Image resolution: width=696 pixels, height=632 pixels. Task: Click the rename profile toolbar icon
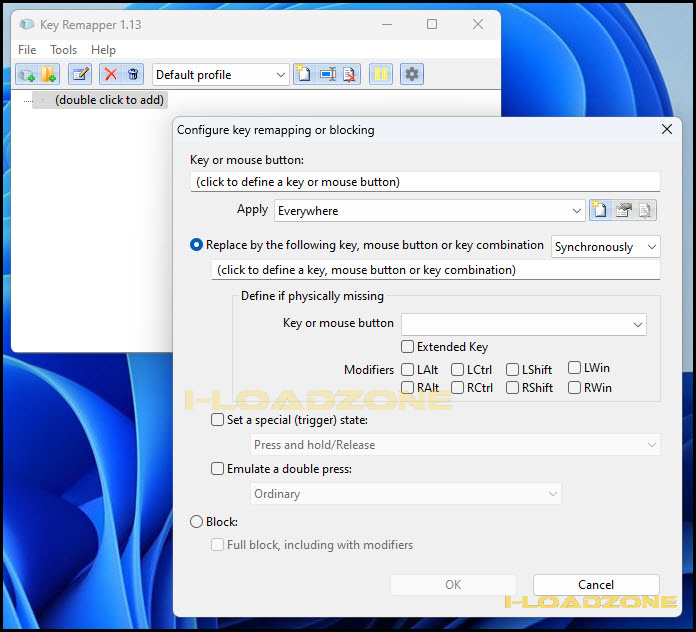[328, 74]
